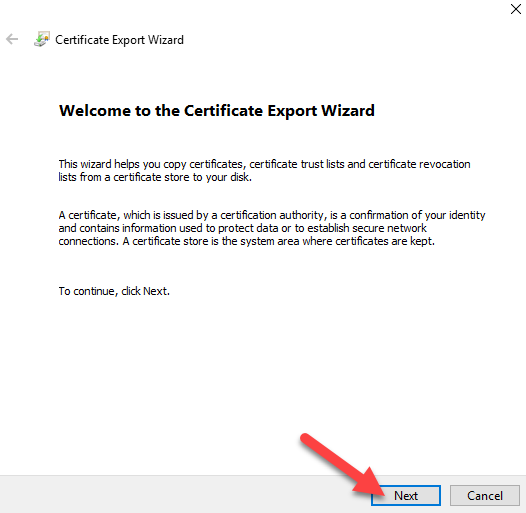Click the "Welcome to the Certificate Export Wizard" heading
This screenshot has width=526, height=513.
coord(217,111)
